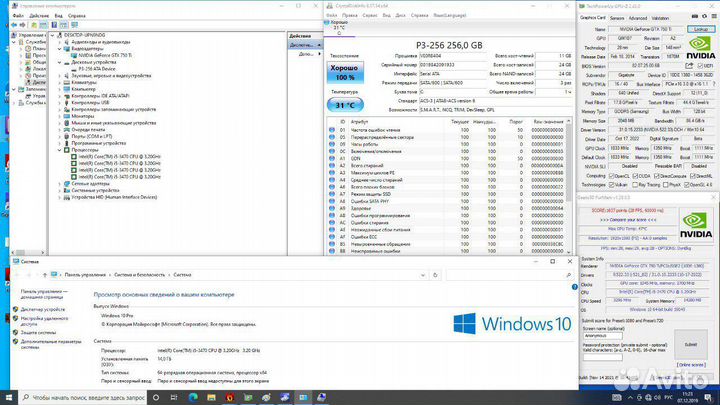Click the Windows taskbar search box
Viewport: 720px width, 405px height.
[83, 398]
